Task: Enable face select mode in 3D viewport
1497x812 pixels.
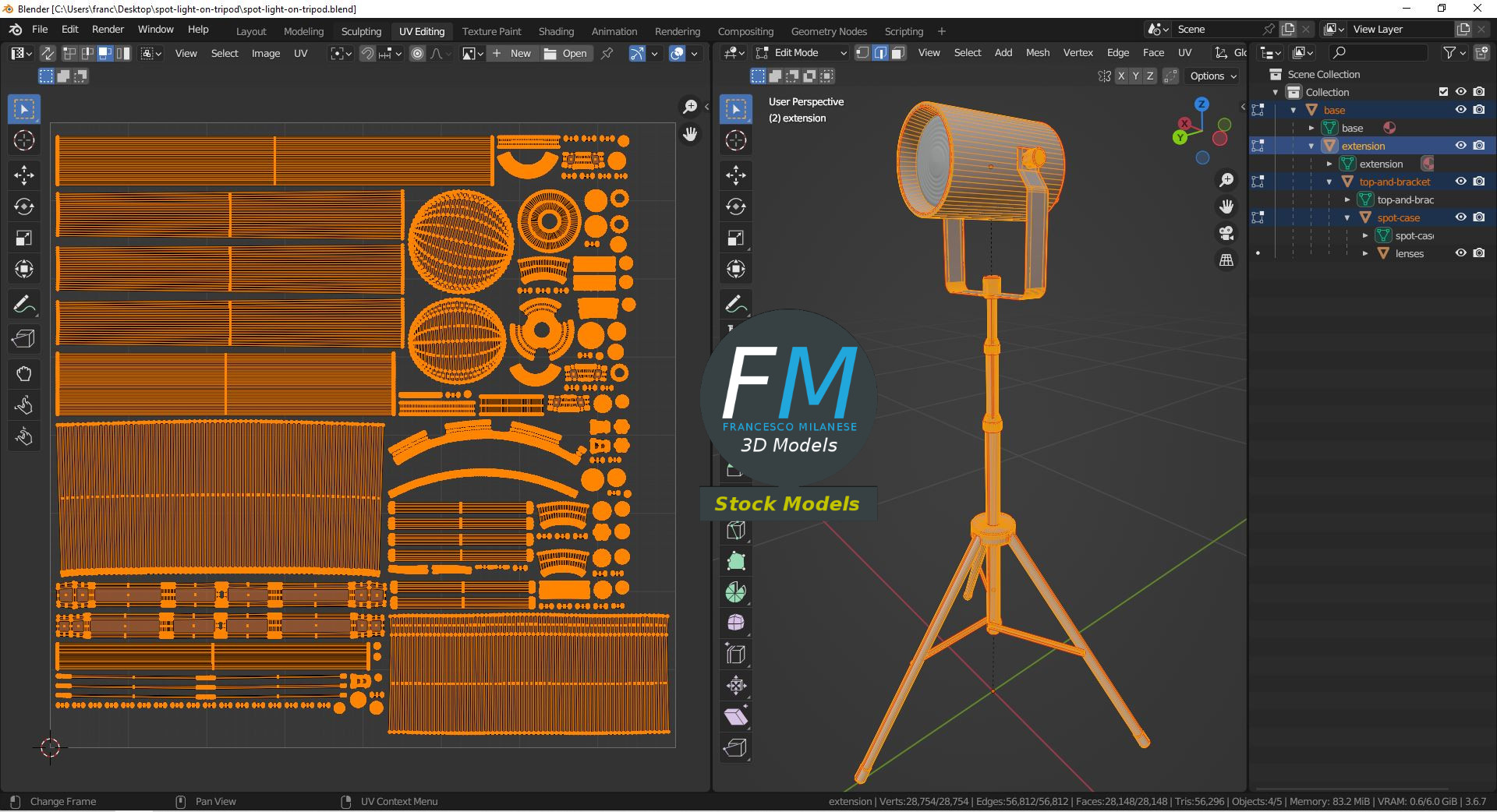Action: point(898,53)
